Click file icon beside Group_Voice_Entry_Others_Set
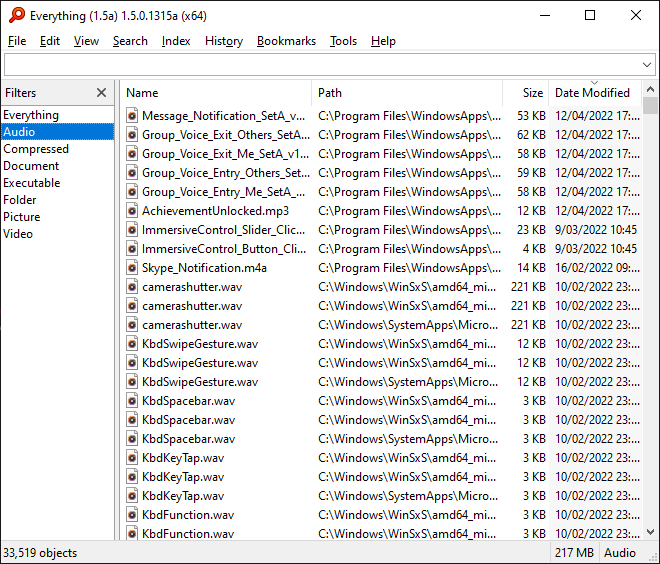660x564 pixels. point(132,173)
